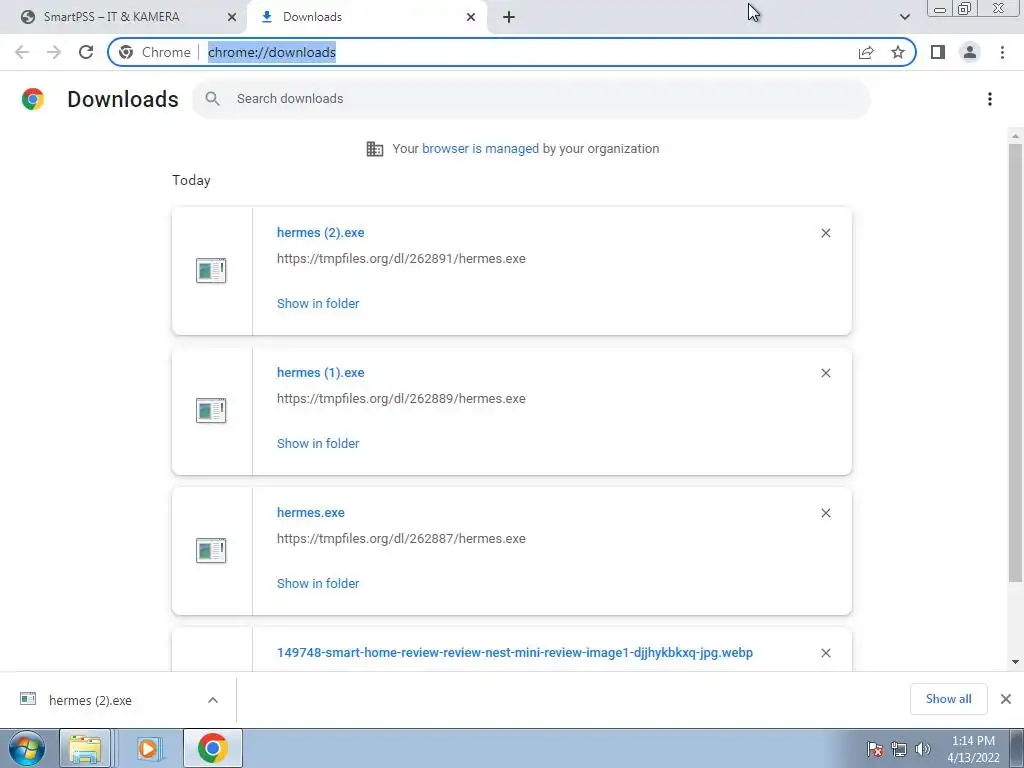Remove hermes.exe from the downloads list
Screen dimensions: 1024x768
pyautogui.click(x=825, y=513)
